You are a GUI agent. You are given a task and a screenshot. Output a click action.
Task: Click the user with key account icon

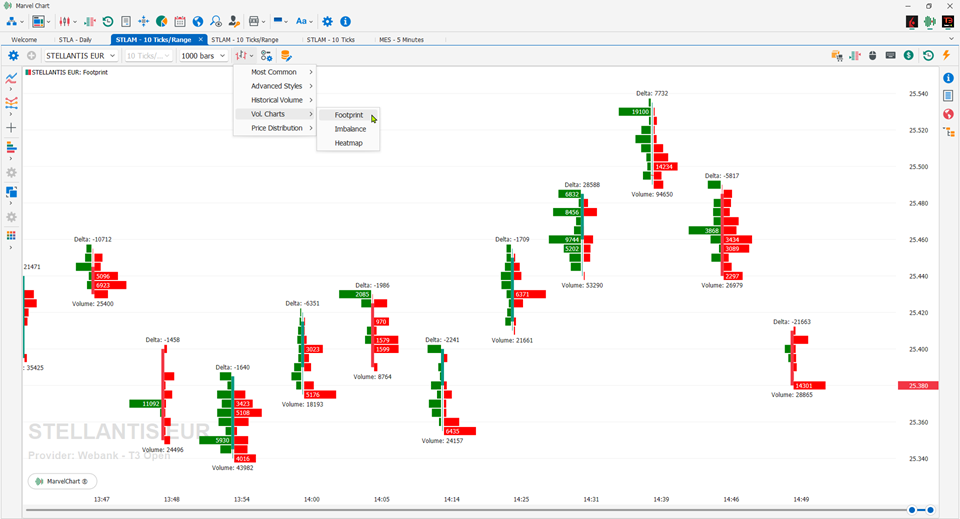click(x=234, y=21)
